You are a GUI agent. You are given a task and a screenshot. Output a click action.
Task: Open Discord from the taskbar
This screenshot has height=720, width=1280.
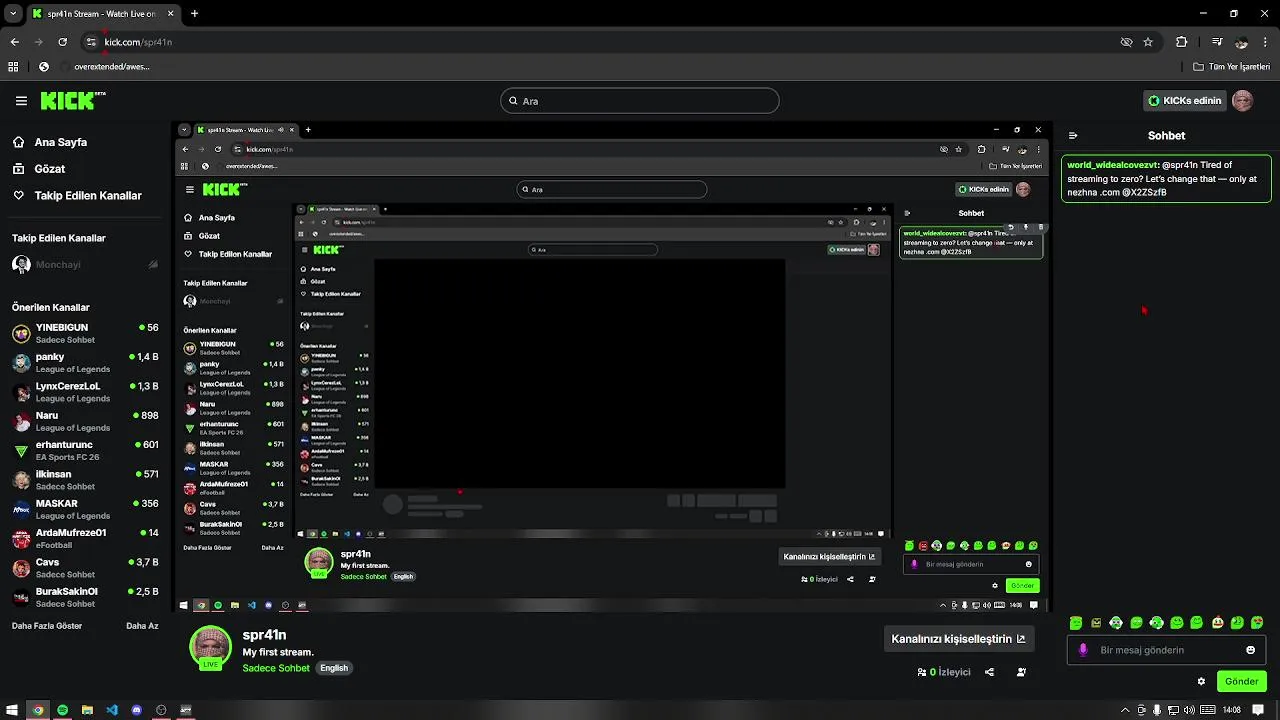tap(136, 710)
